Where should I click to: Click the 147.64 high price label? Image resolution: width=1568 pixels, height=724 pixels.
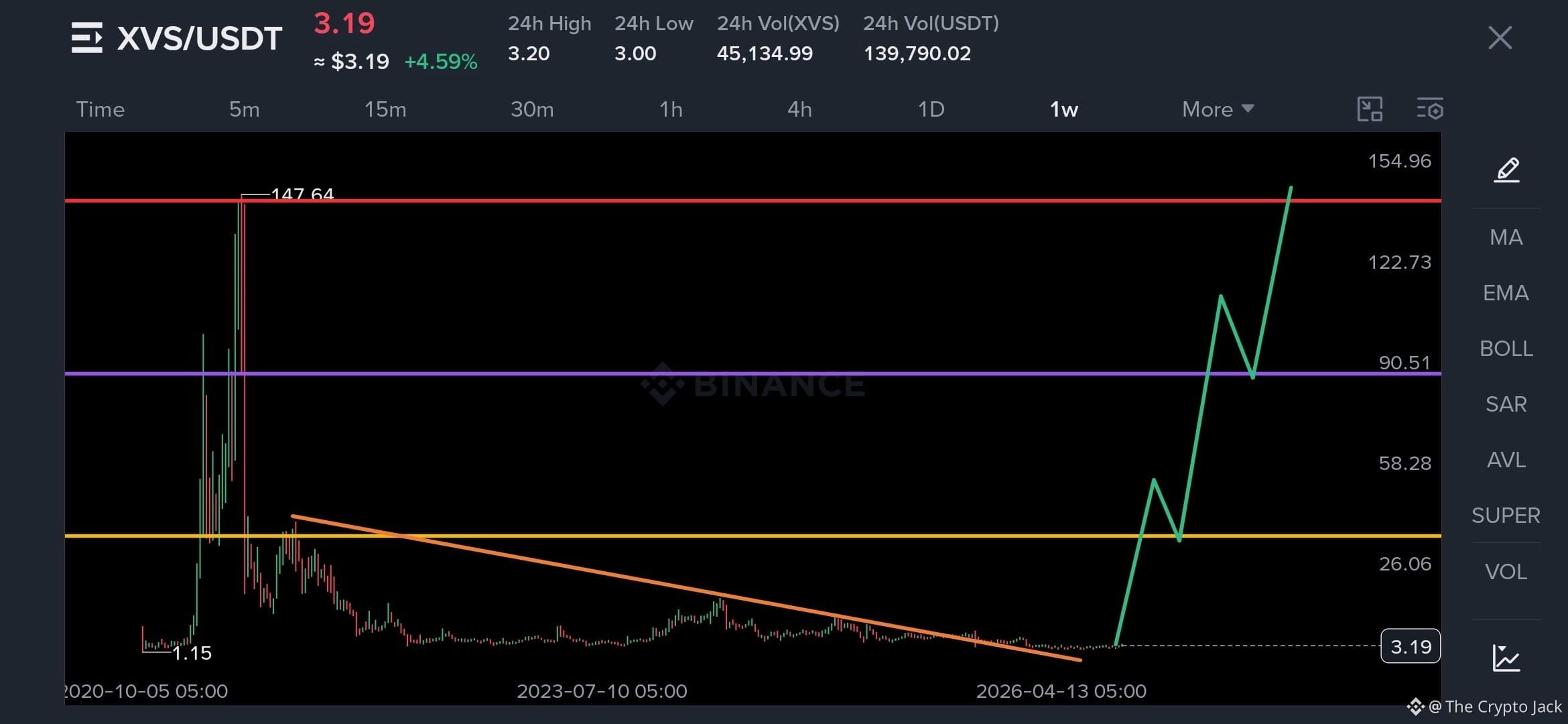pyautogui.click(x=302, y=193)
